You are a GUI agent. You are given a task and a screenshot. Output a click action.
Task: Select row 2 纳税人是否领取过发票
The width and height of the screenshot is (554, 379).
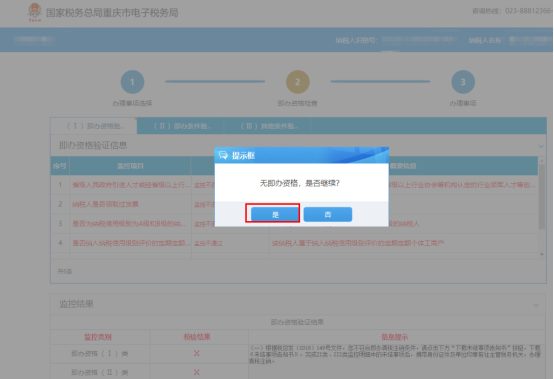click(105, 204)
